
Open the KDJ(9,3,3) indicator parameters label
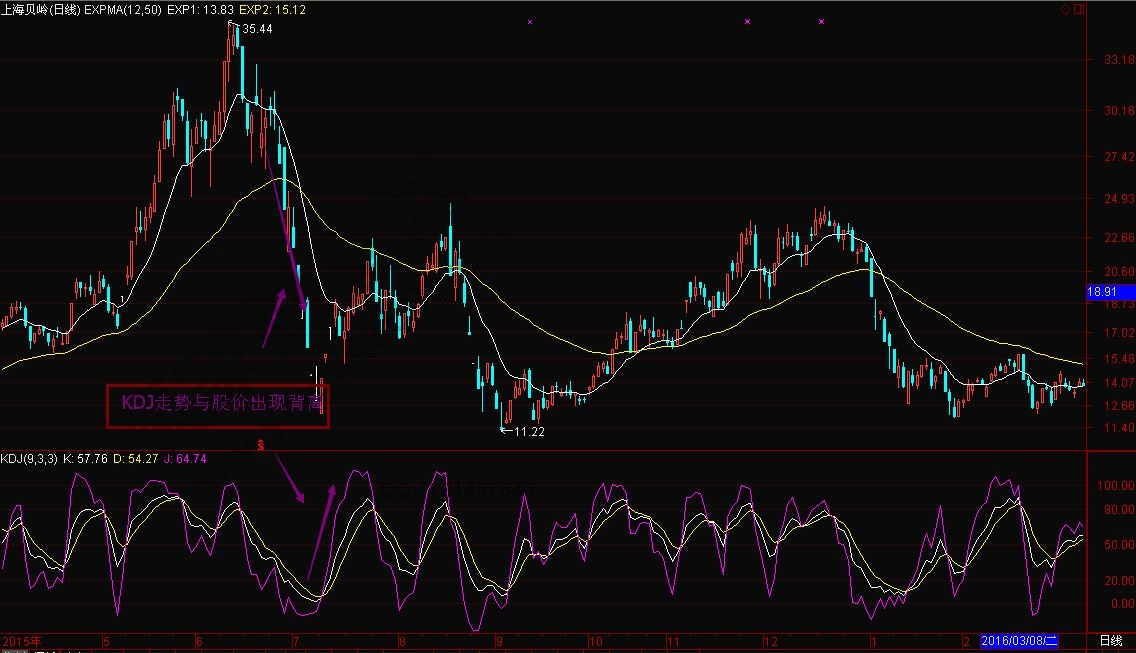point(28,459)
